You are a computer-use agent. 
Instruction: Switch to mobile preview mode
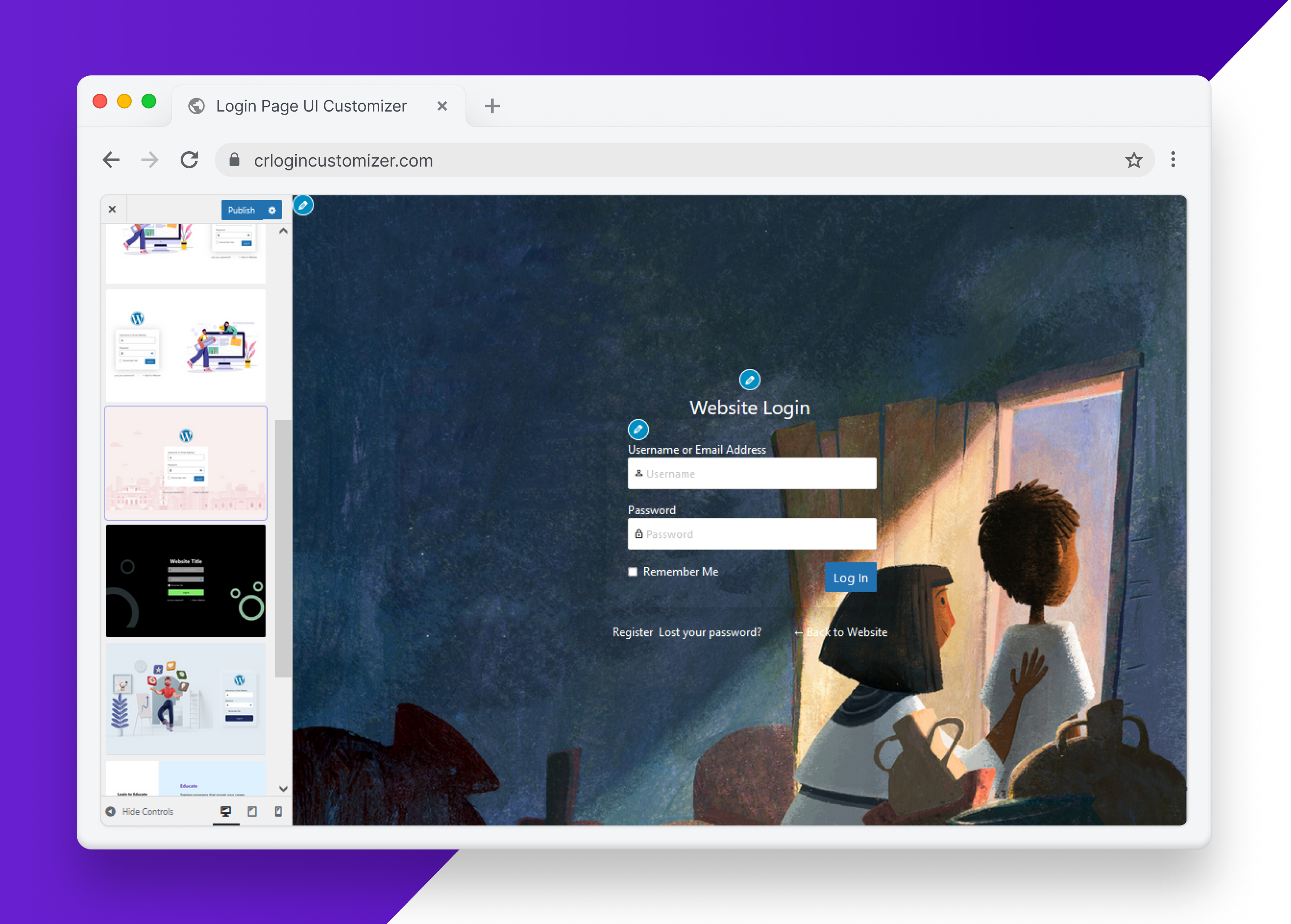280,812
